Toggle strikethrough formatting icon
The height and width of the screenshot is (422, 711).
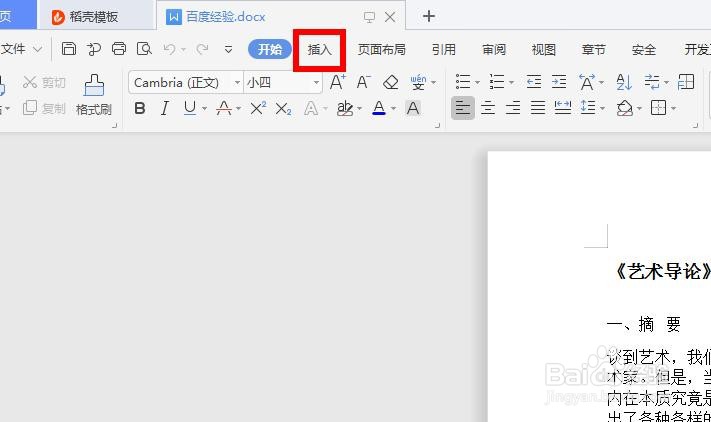tap(224, 108)
